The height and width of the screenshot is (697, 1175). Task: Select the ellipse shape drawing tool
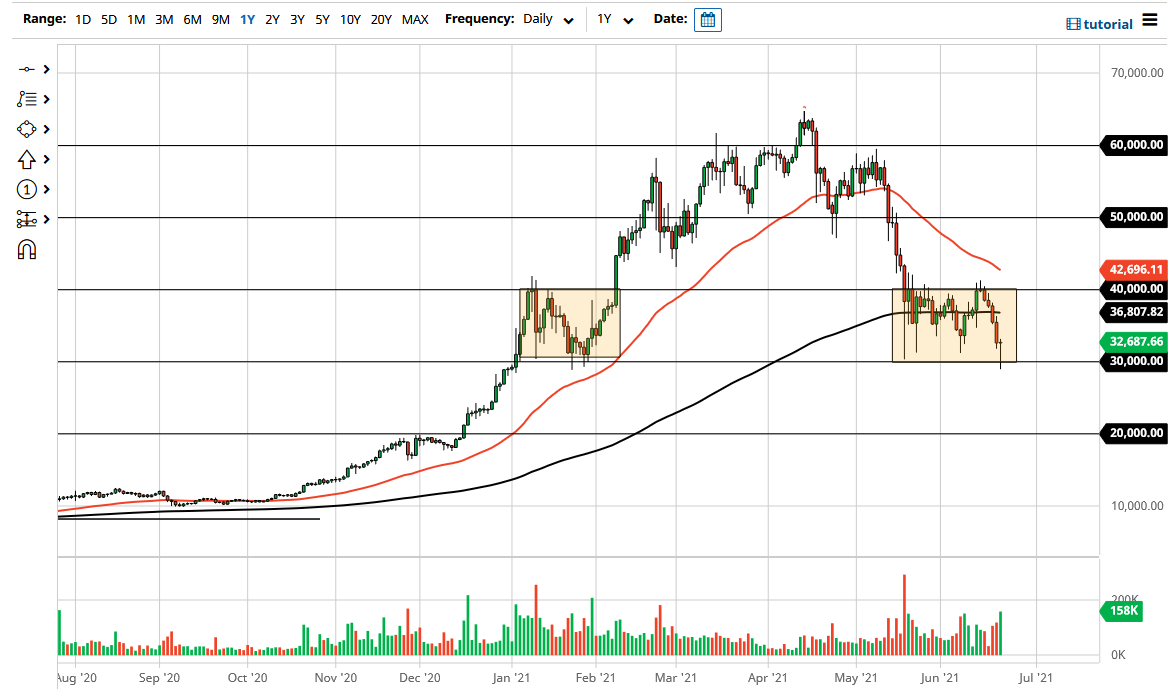click(x=27, y=129)
